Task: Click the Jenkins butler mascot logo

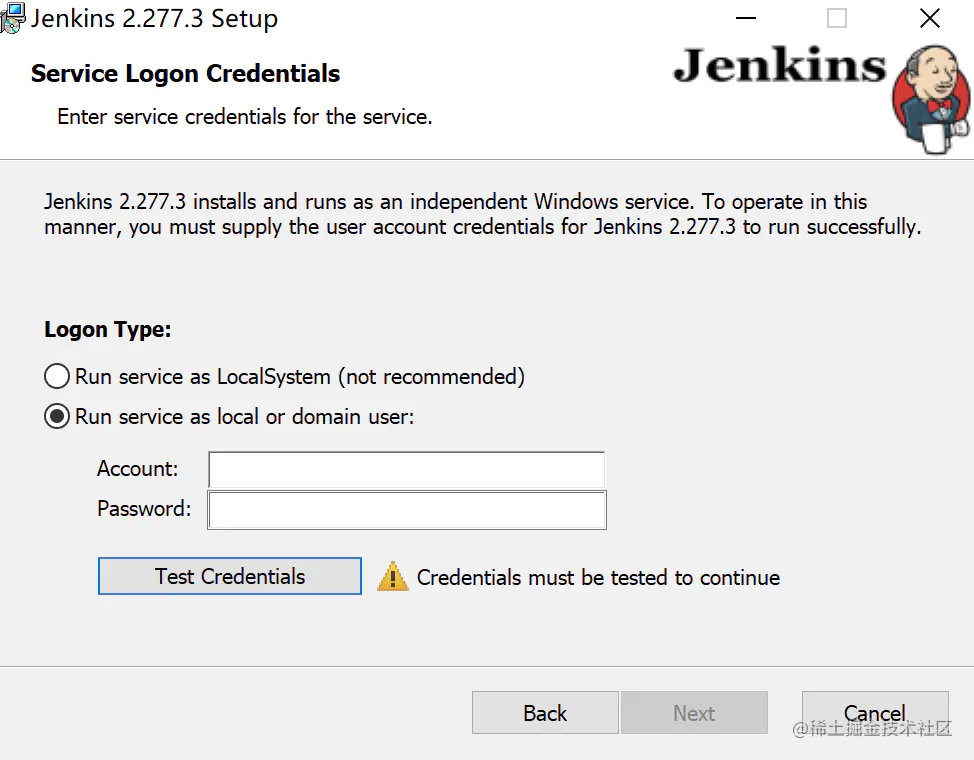Action: (x=931, y=100)
